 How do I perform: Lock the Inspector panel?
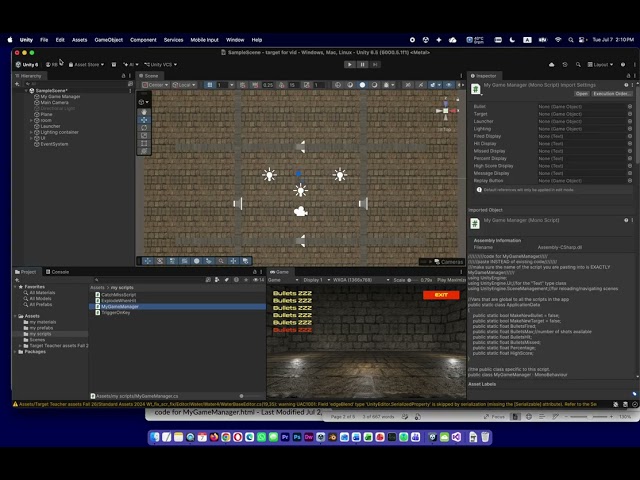coord(628,76)
